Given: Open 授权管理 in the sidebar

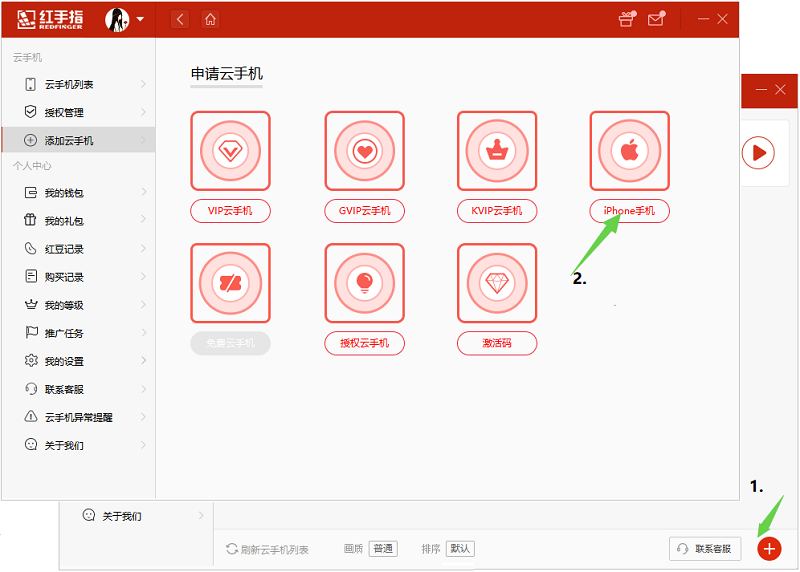Looking at the screenshot, I should 79,112.
